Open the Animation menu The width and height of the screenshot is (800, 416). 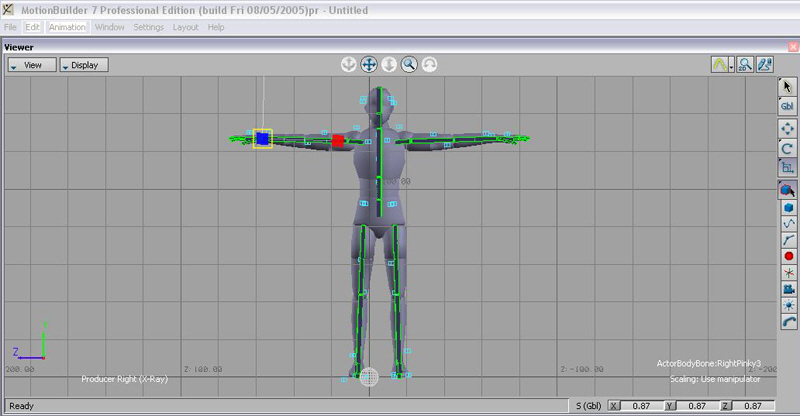coord(68,27)
